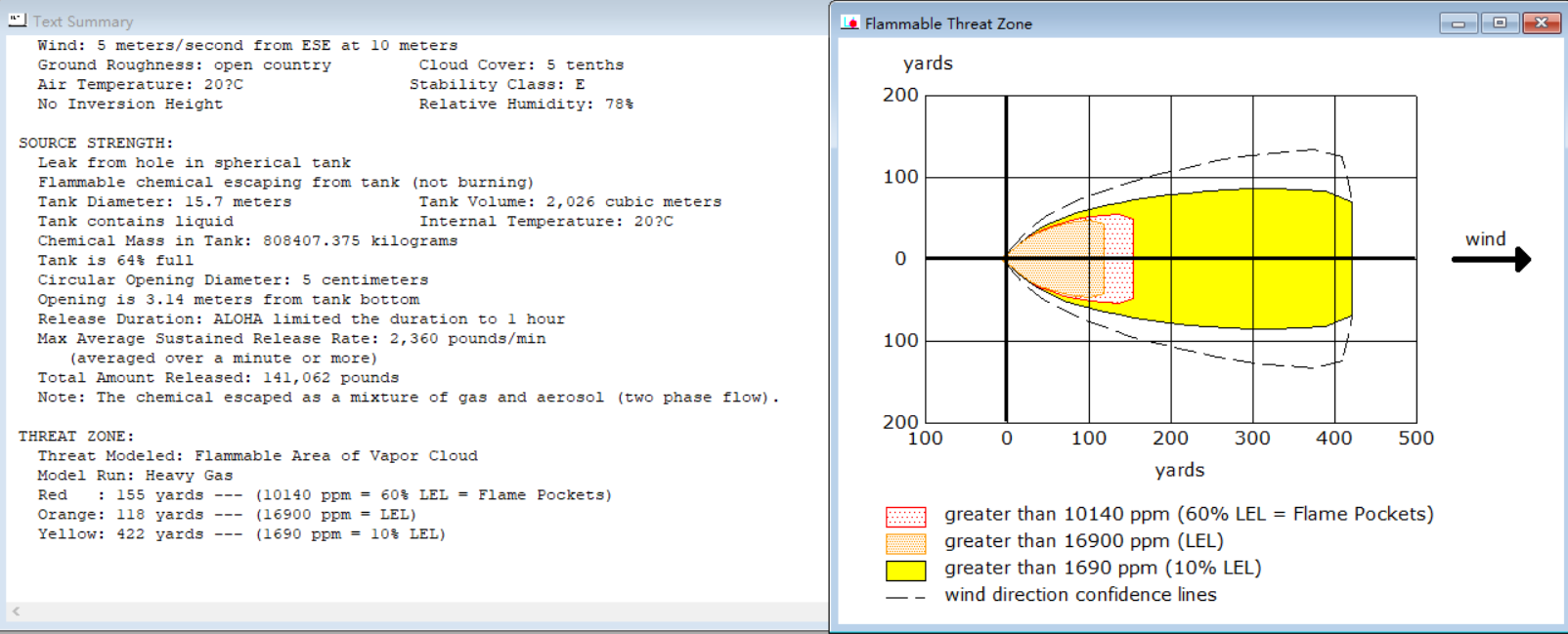Click the 'wind' label beside the arrow
The height and width of the screenshot is (634, 1568).
[x=1485, y=239]
